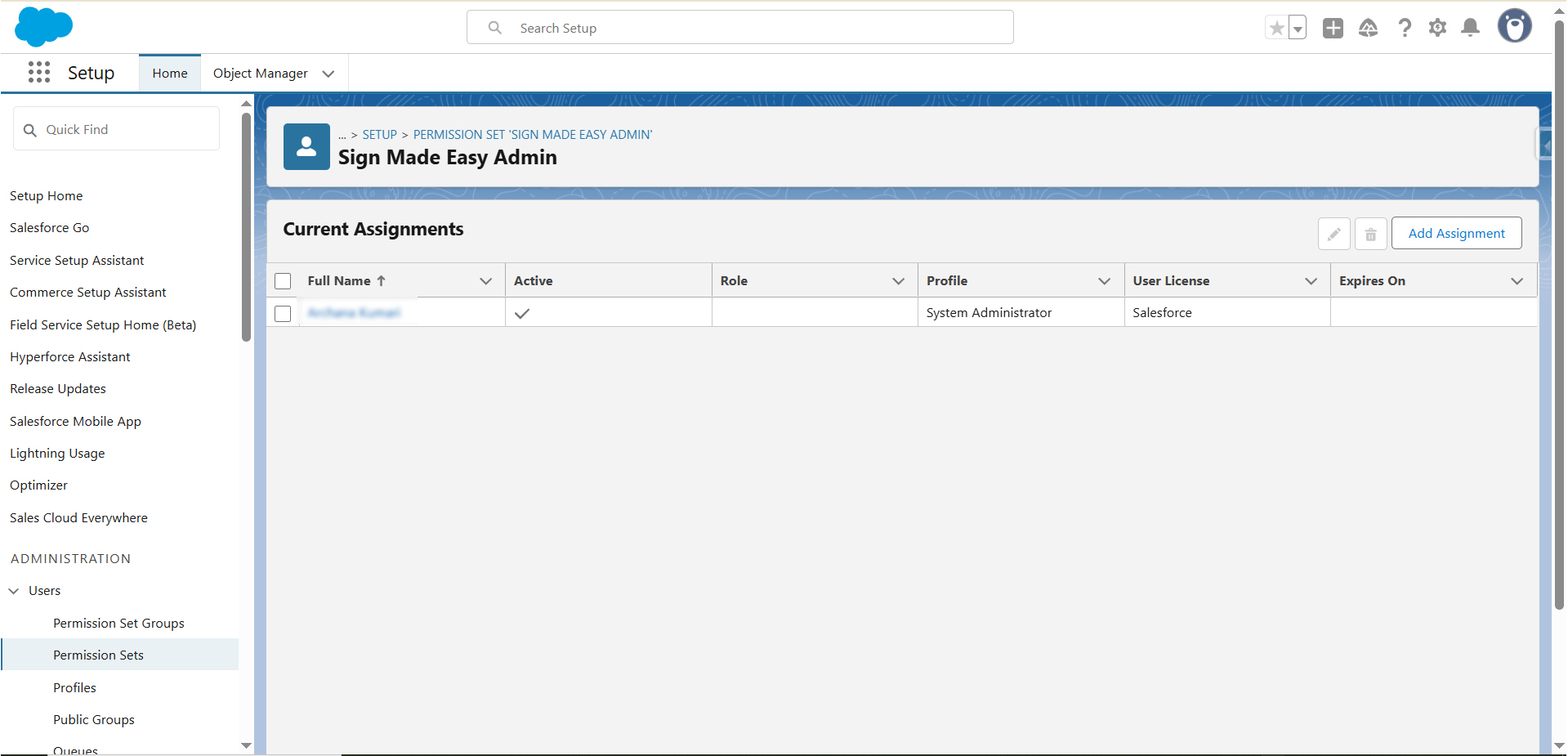Open the Trailhead guidance icon

(1368, 28)
